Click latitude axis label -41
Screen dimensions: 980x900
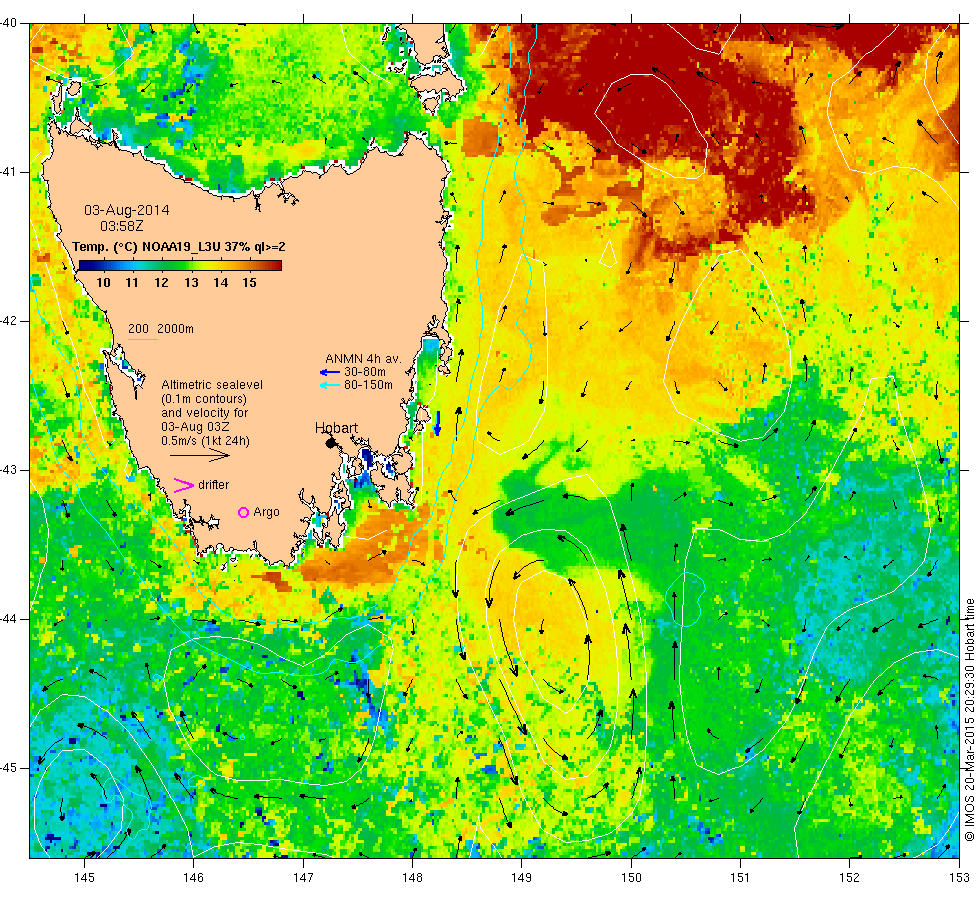coord(9,172)
